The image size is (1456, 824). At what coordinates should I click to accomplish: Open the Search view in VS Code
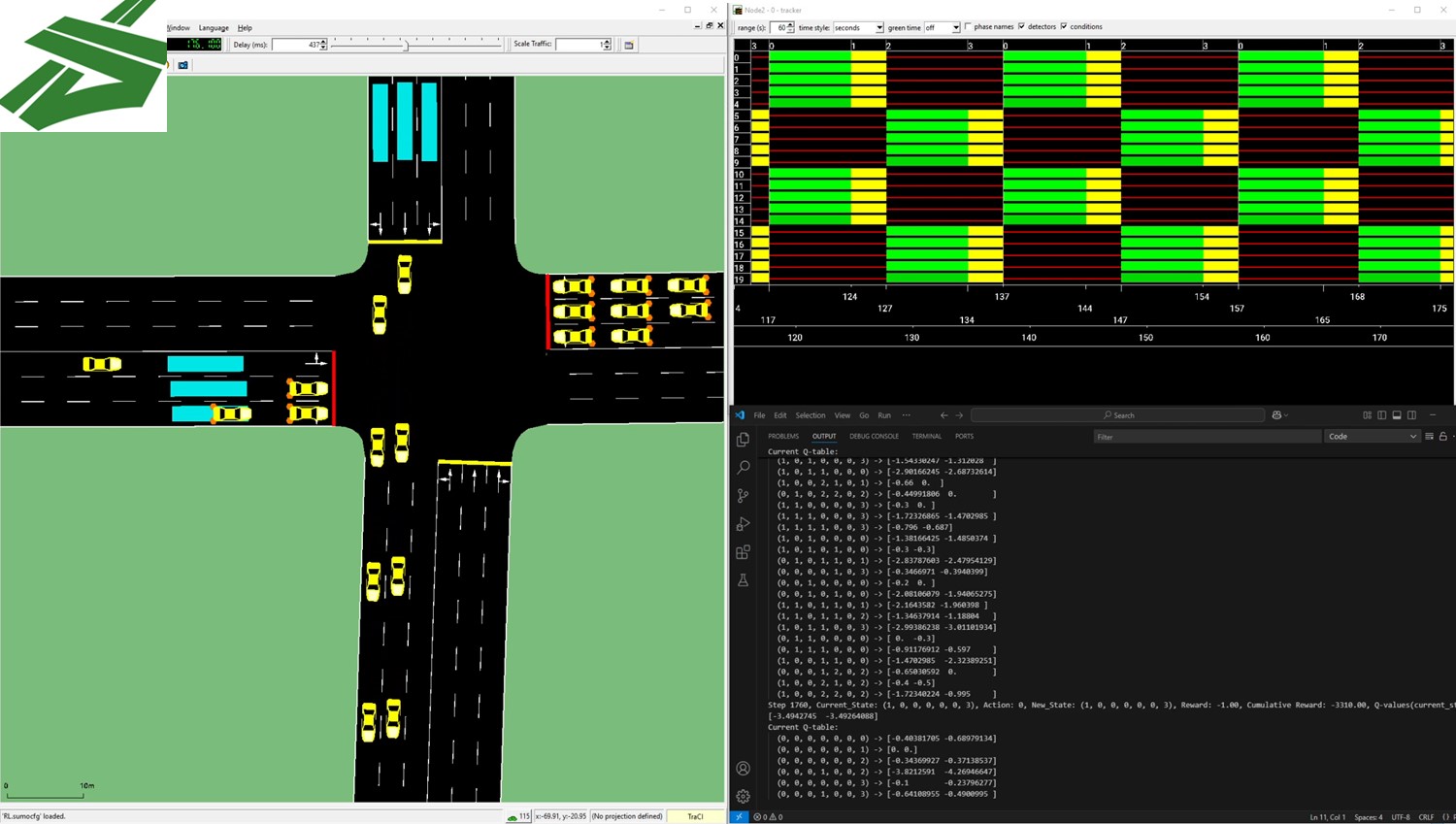[743, 467]
